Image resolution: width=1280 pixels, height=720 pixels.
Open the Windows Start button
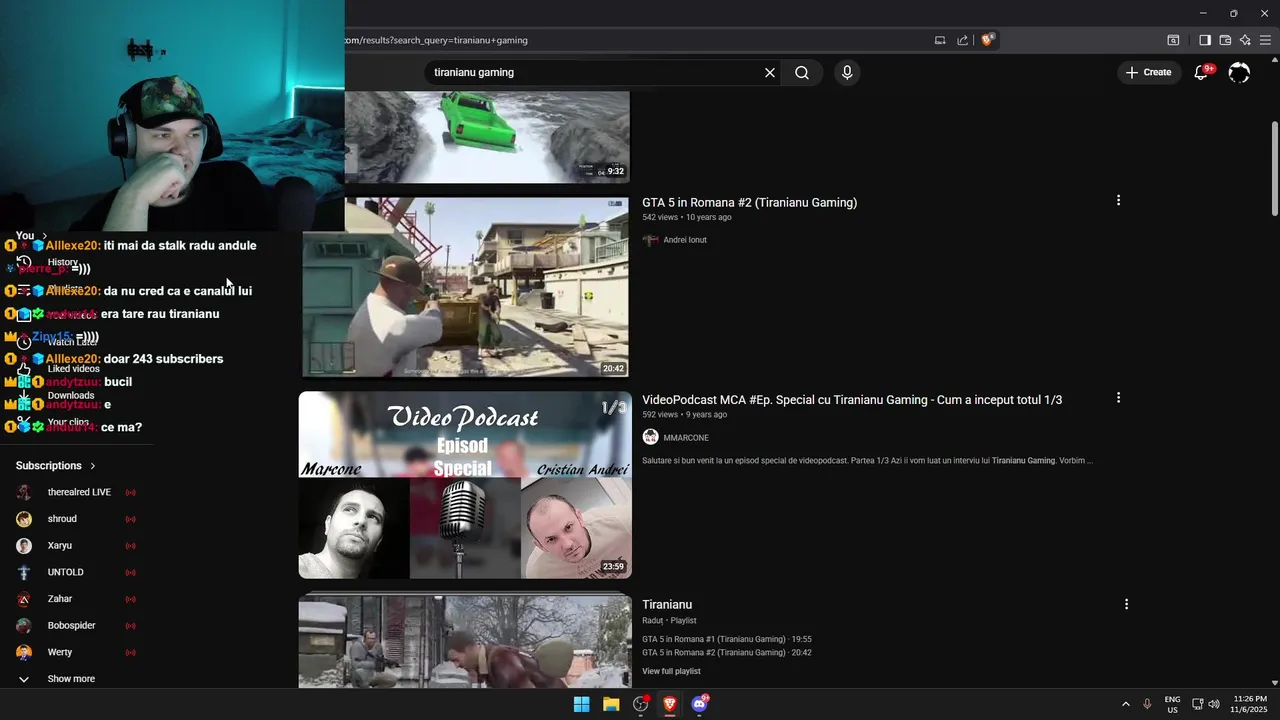click(x=581, y=704)
